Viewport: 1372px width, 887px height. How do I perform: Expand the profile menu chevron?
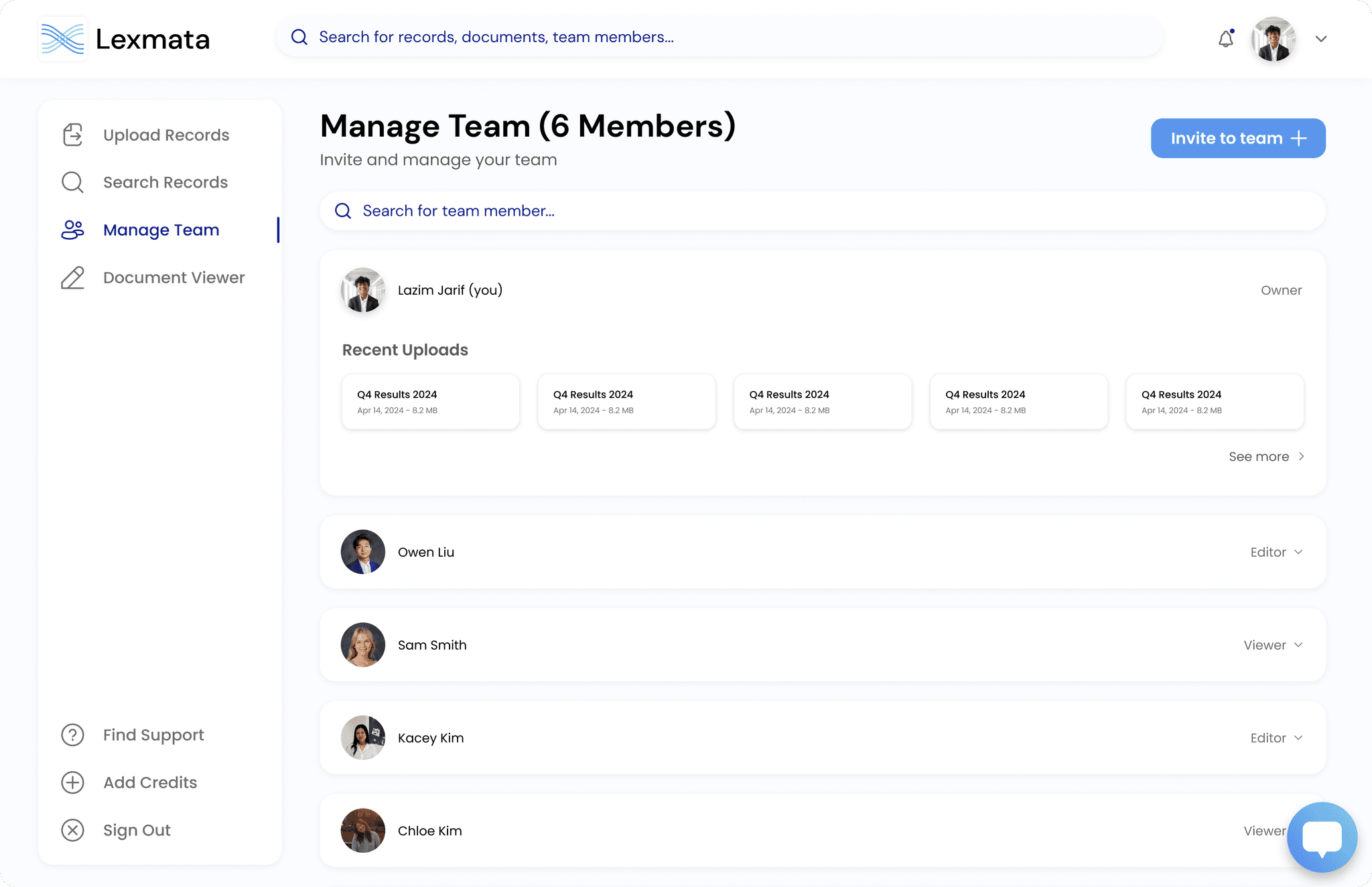[x=1320, y=39]
